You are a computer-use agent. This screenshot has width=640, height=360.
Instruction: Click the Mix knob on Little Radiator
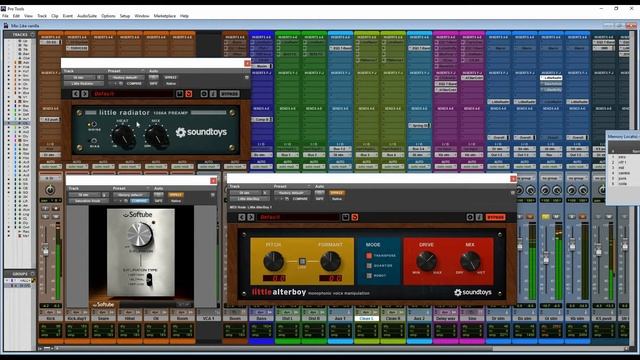coord(157,137)
